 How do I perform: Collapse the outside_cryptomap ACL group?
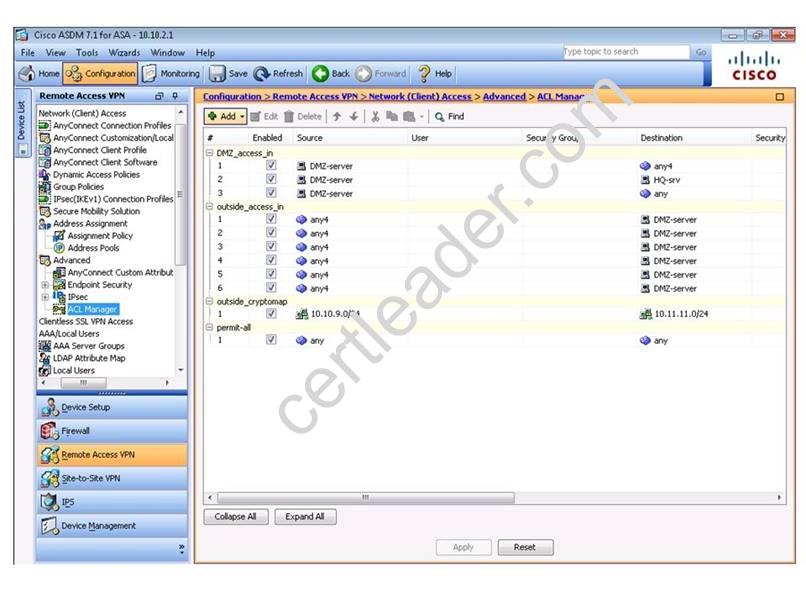pos(210,301)
